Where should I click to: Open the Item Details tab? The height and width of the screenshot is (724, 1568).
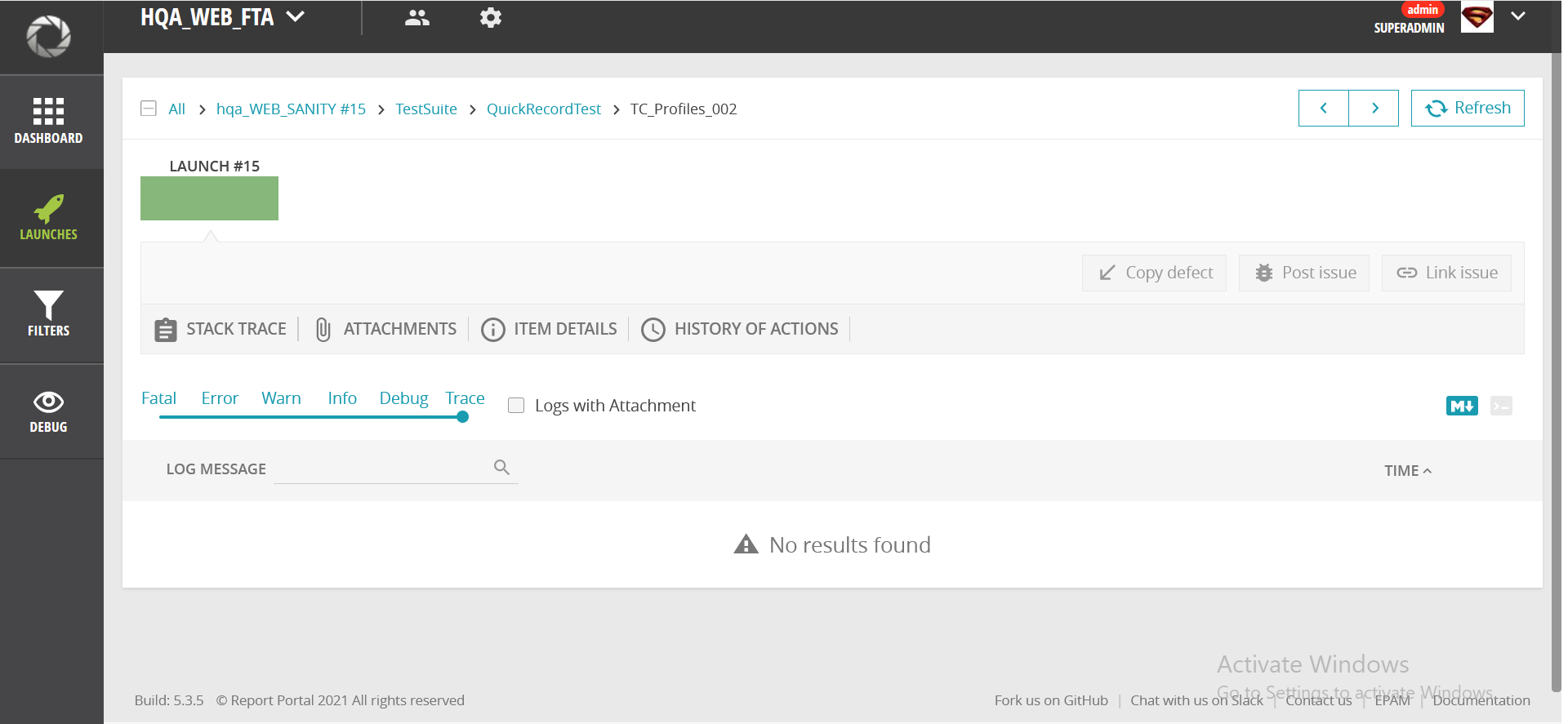549,329
